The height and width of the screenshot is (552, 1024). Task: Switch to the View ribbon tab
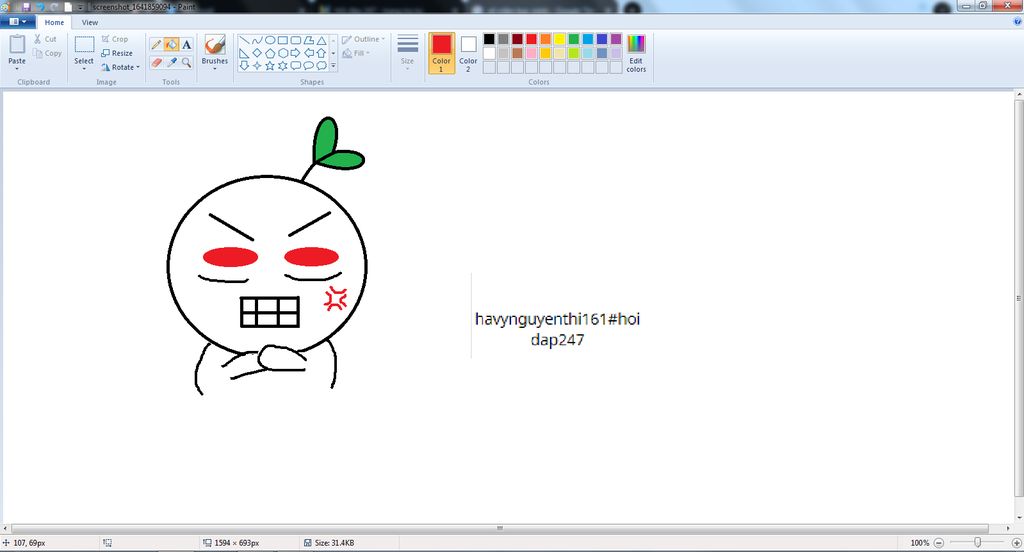(x=89, y=22)
